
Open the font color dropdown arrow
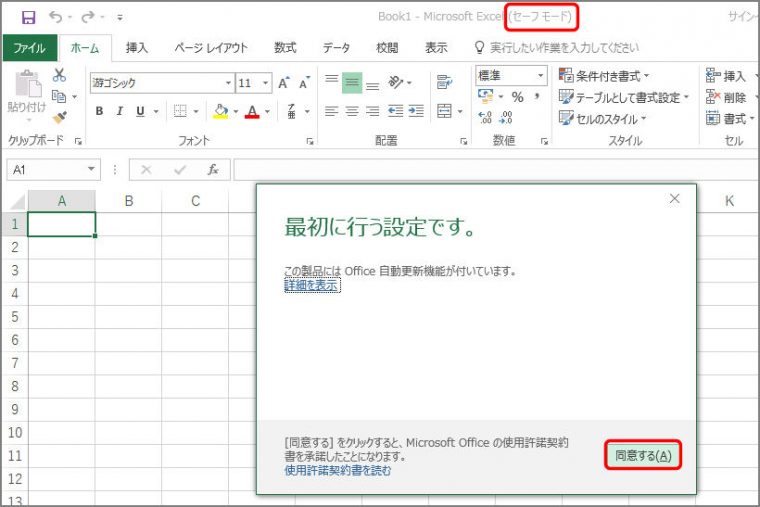[x=267, y=111]
